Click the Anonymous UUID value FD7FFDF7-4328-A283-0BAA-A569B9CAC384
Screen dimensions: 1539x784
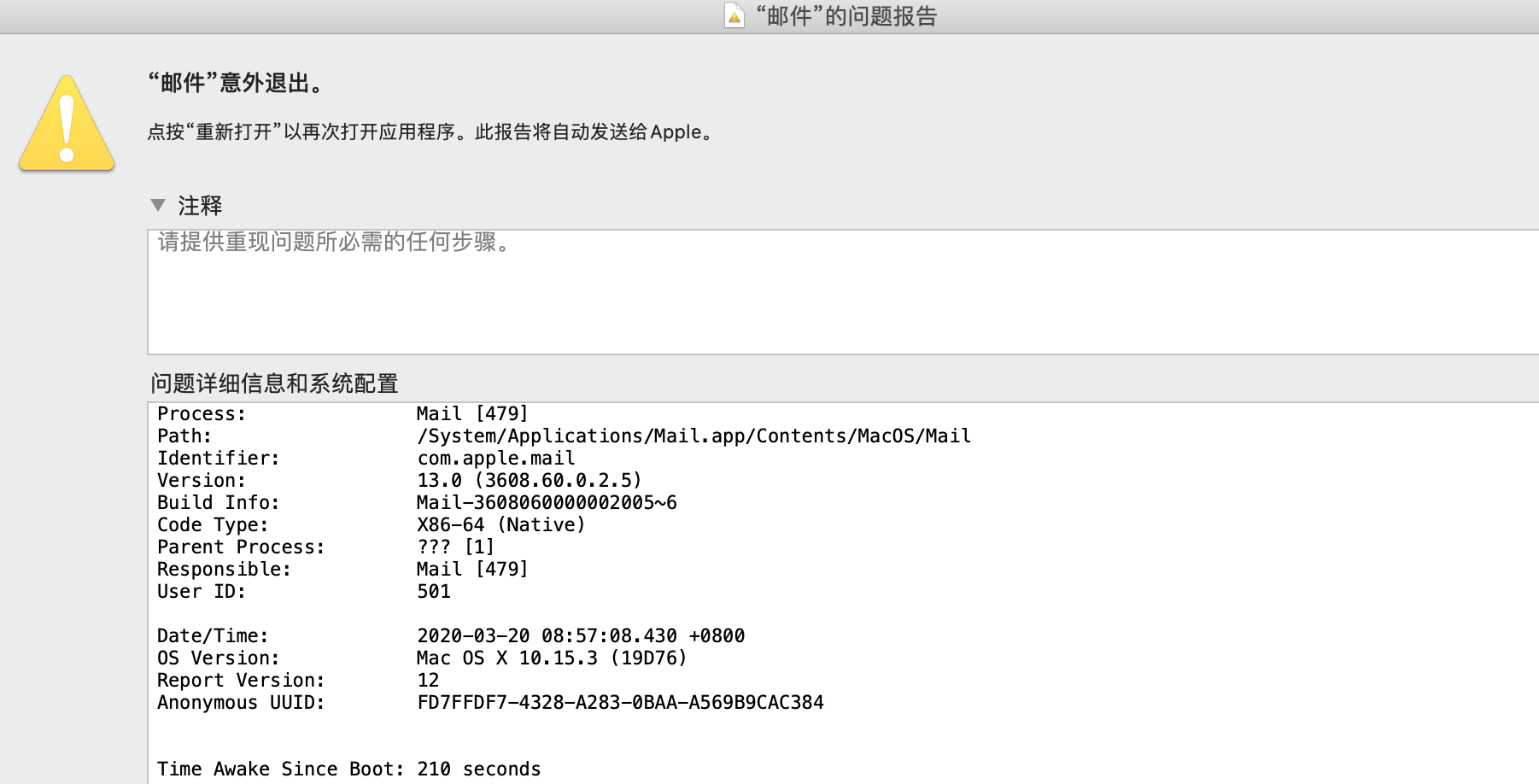(620, 702)
